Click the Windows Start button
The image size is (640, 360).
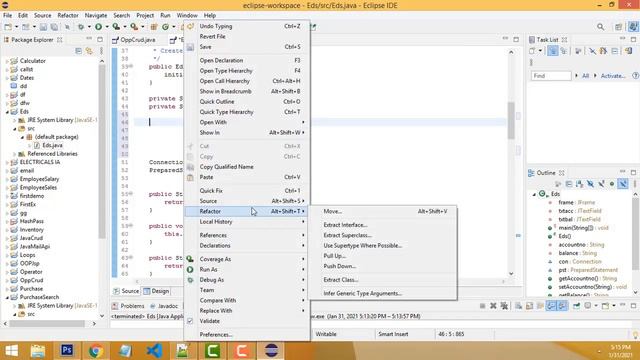11,350
